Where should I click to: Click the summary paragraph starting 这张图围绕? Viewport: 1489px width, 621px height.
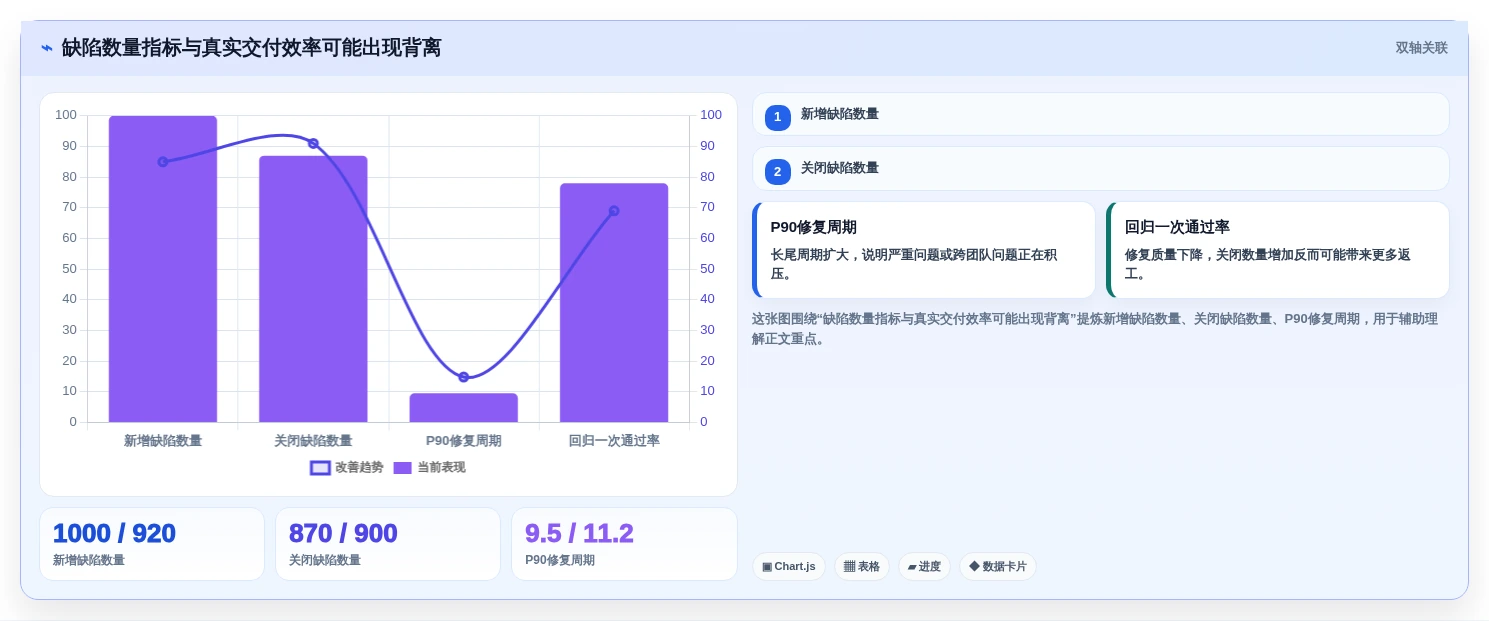(x=1095, y=329)
